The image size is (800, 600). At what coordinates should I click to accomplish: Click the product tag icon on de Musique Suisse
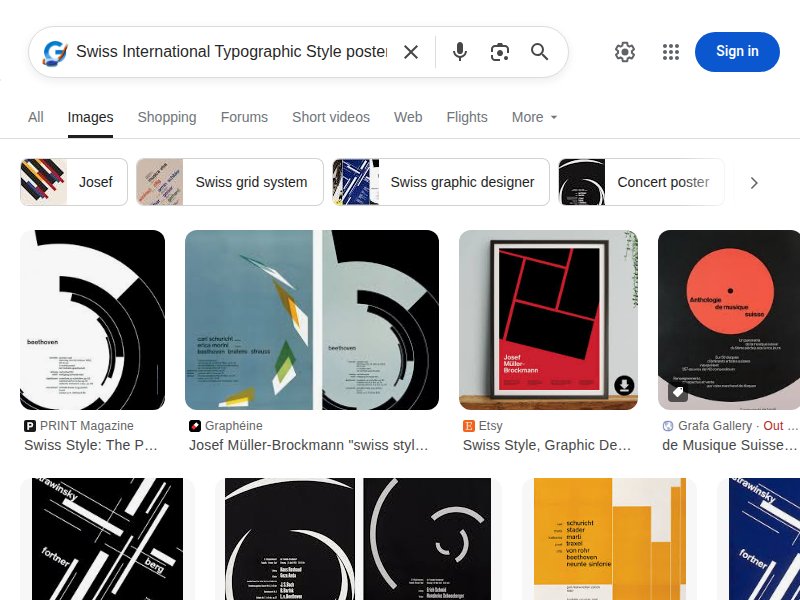(679, 392)
